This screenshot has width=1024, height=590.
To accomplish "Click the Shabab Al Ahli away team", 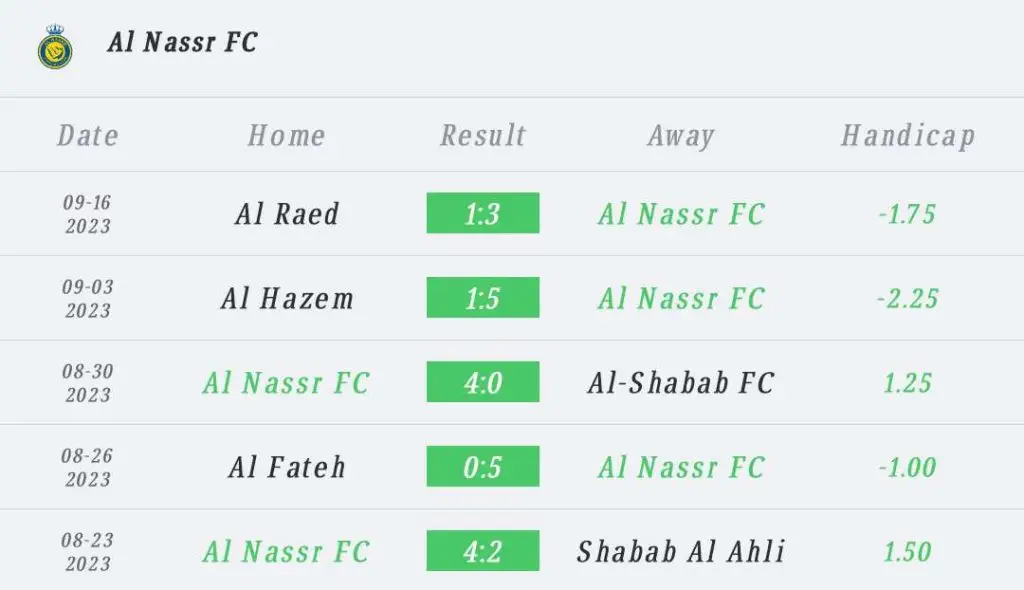I will click(681, 551).
